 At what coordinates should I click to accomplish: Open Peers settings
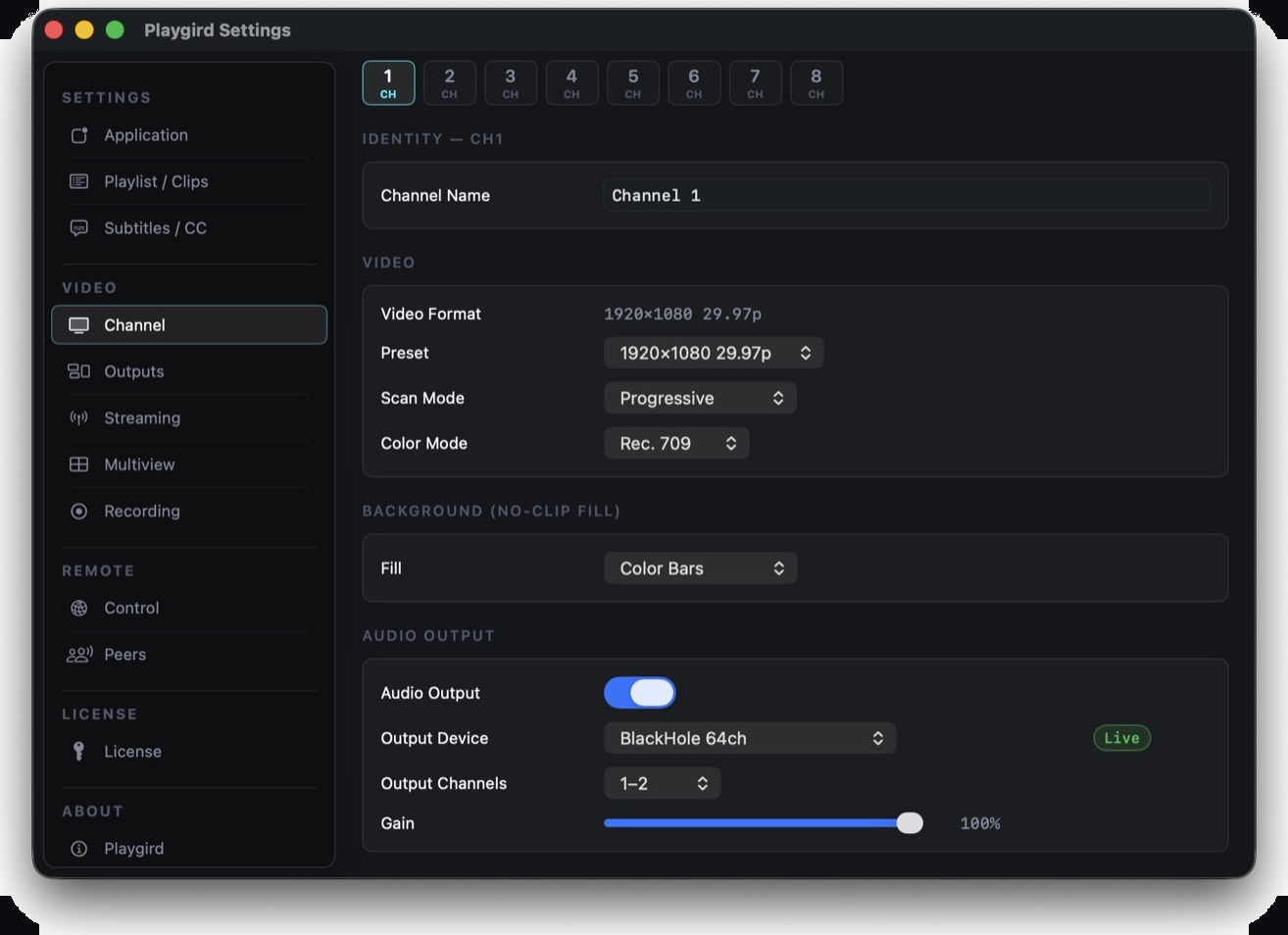pyautogui.click(x=189, y=655)
